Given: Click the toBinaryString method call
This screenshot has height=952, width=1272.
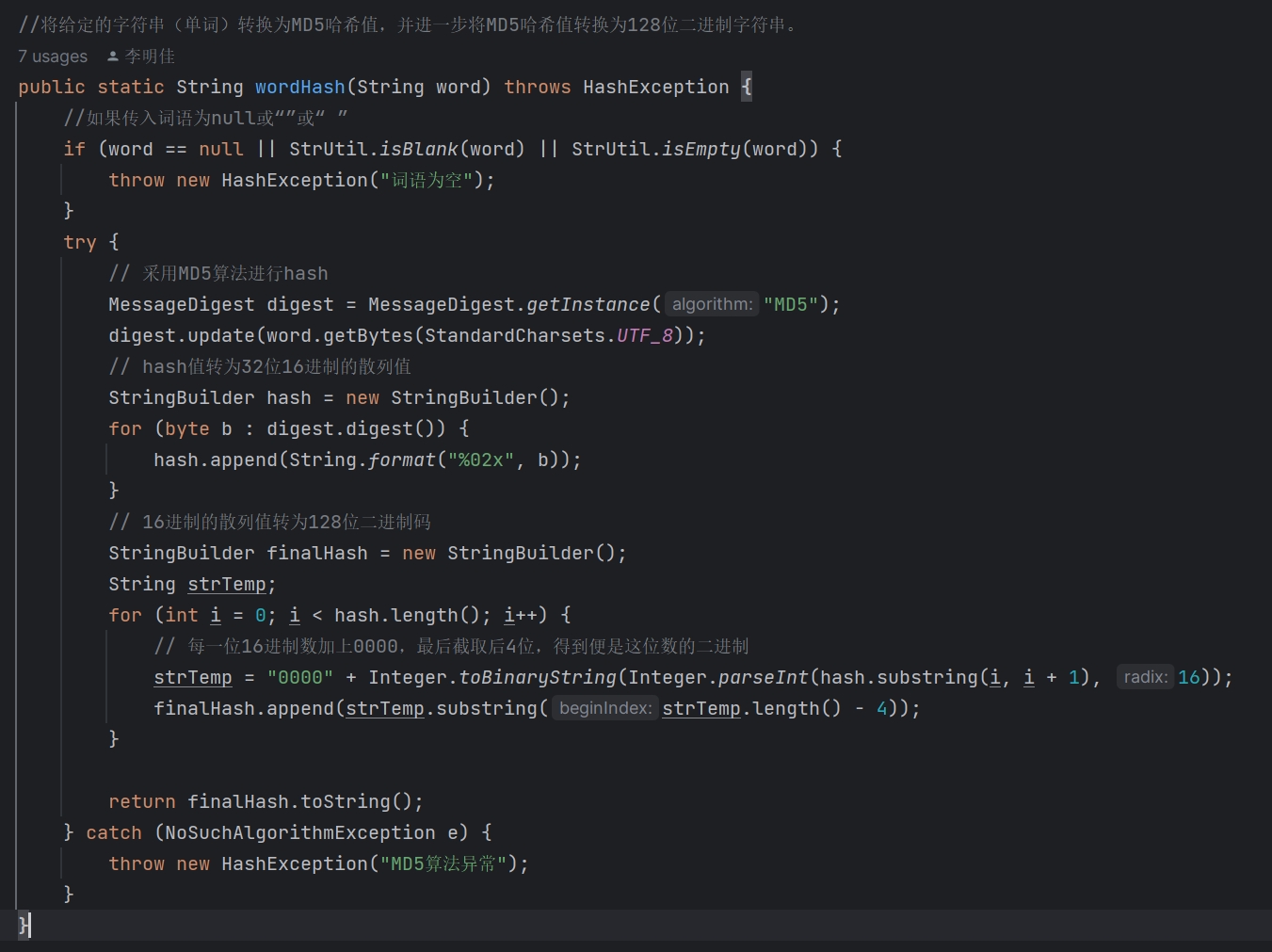Looking at the screenshot, I should [538, 677].
